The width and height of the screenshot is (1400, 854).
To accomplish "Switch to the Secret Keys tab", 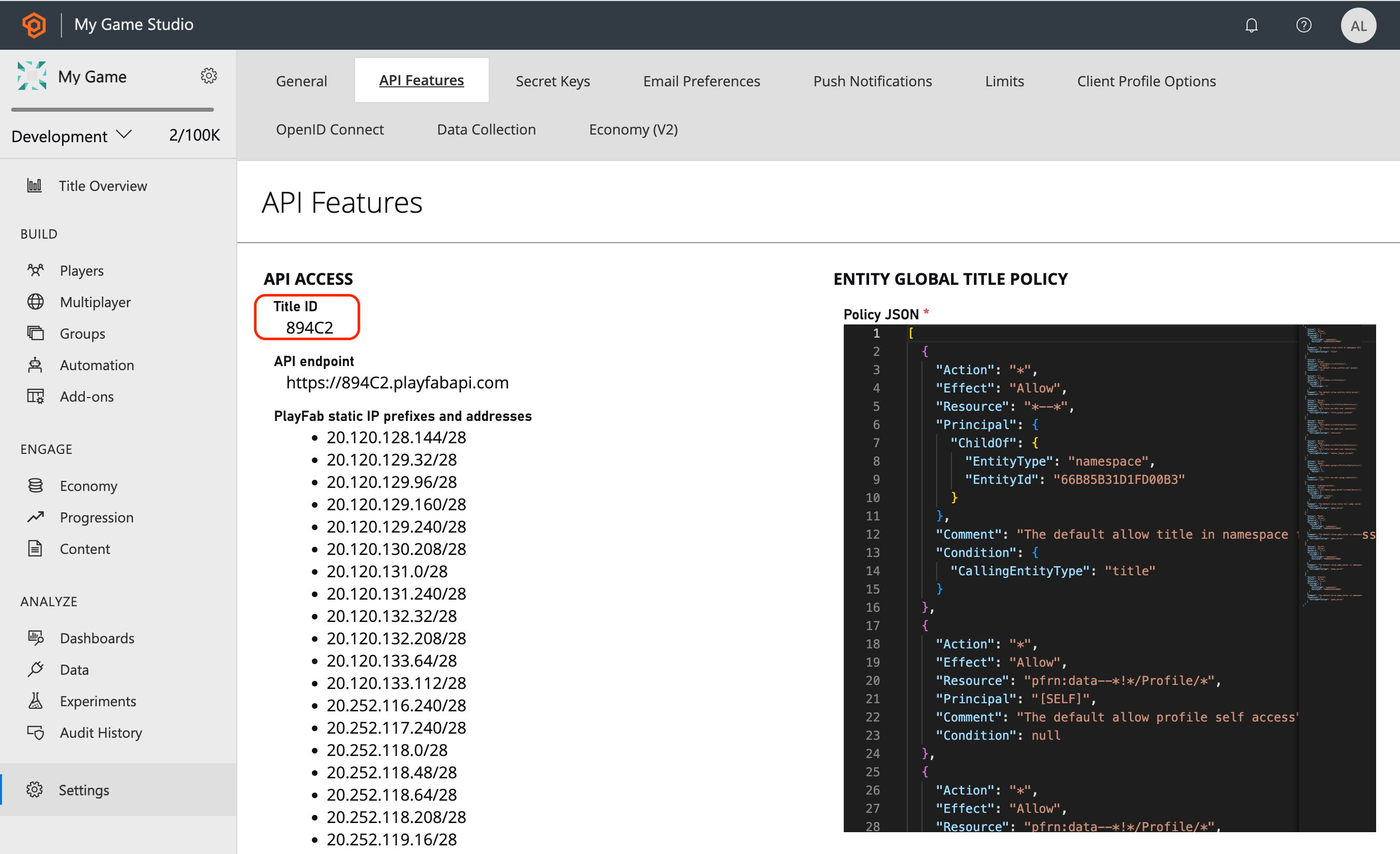I will tap(552, 81).
